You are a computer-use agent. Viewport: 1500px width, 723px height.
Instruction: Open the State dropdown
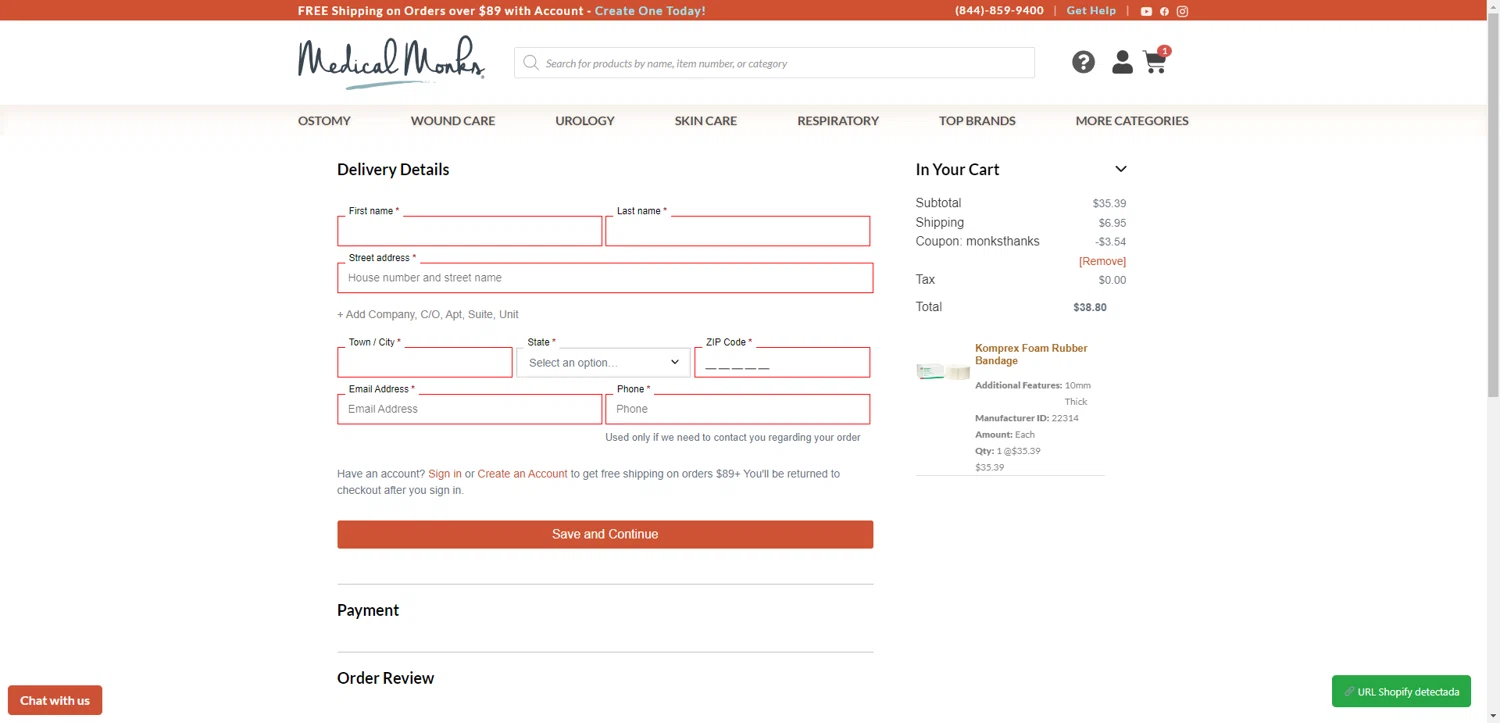(603, 362)
